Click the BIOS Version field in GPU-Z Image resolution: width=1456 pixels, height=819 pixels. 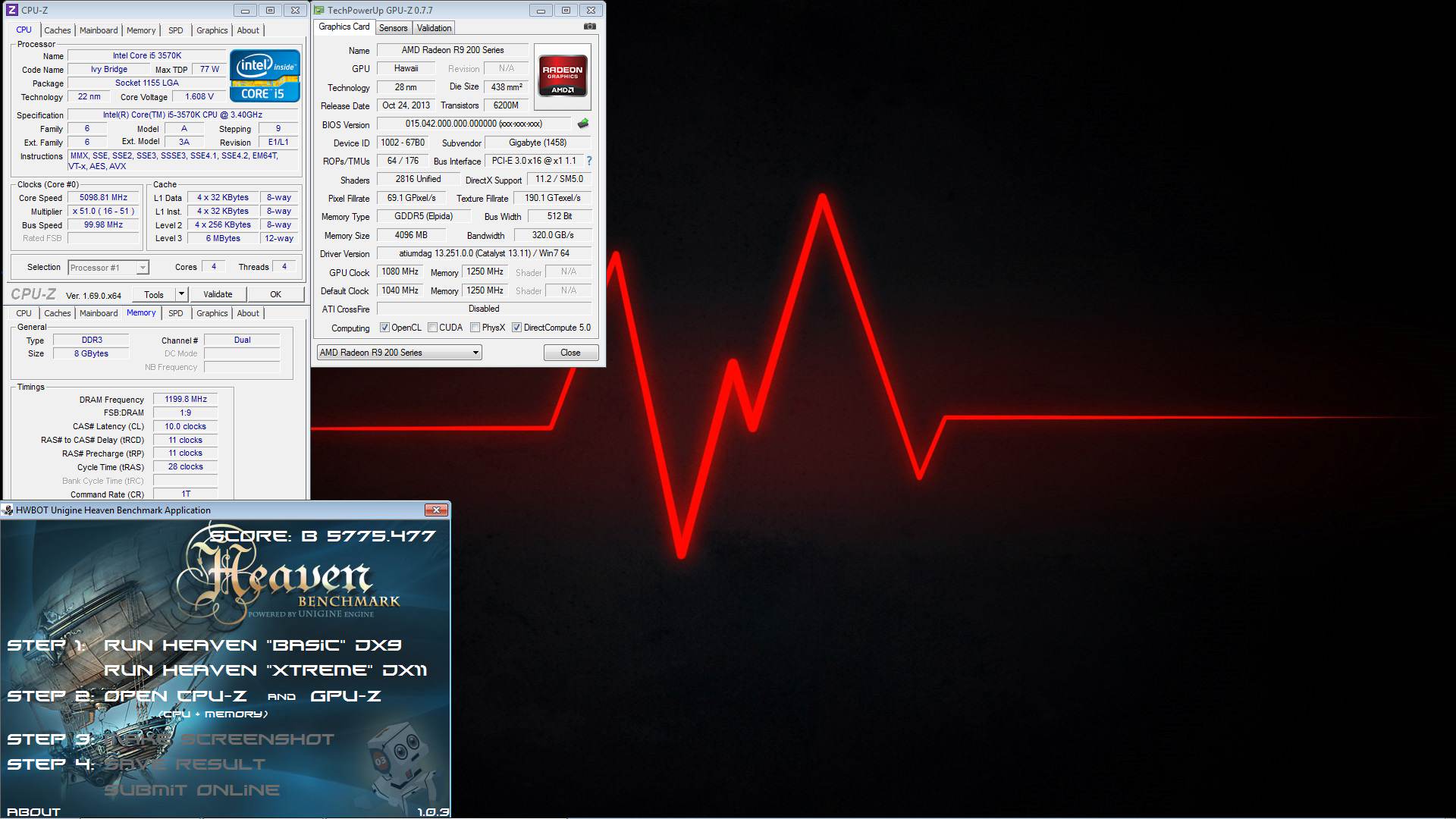(473, 124)
